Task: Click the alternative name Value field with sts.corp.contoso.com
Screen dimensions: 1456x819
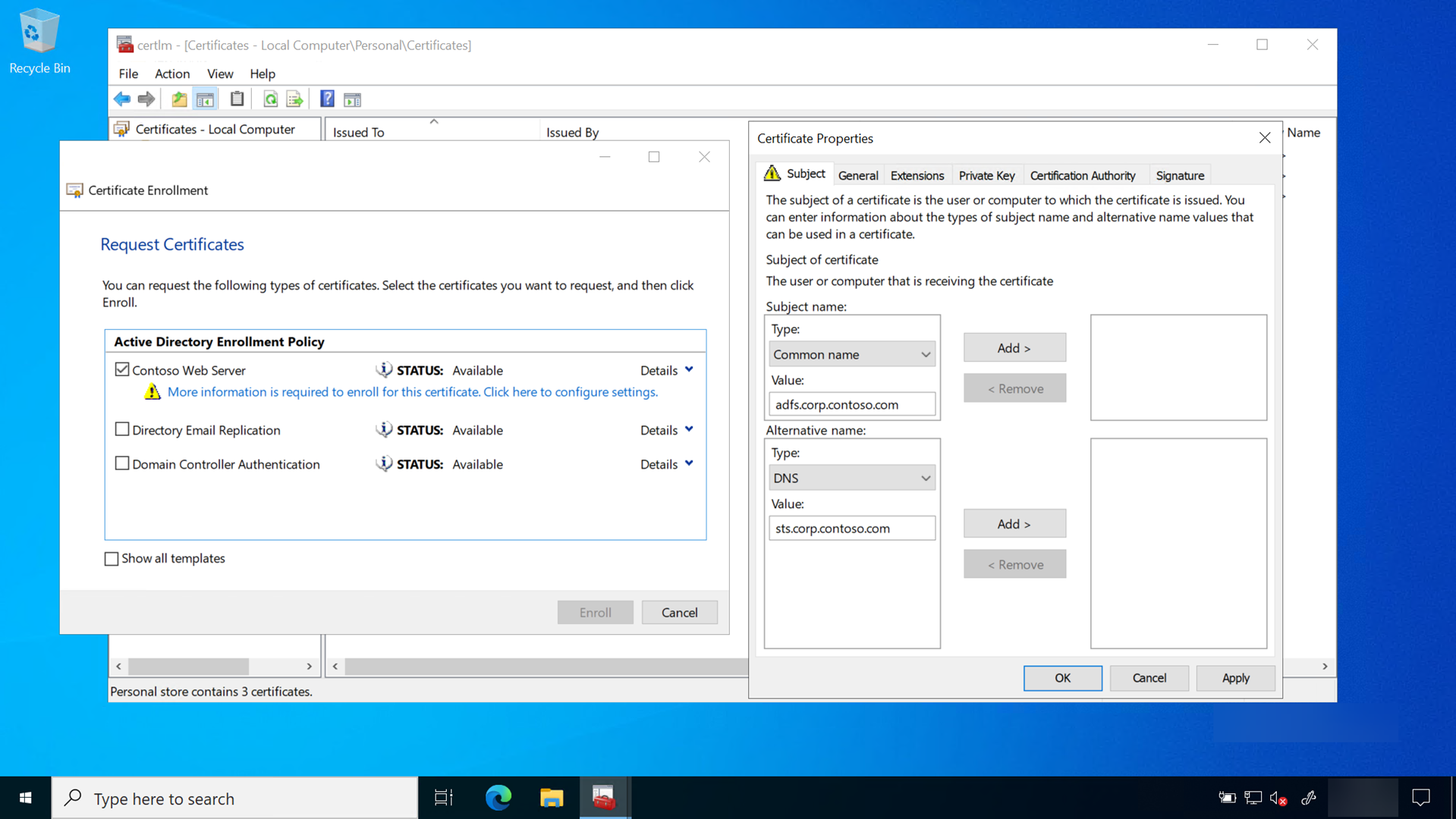Action: point(851,528)
